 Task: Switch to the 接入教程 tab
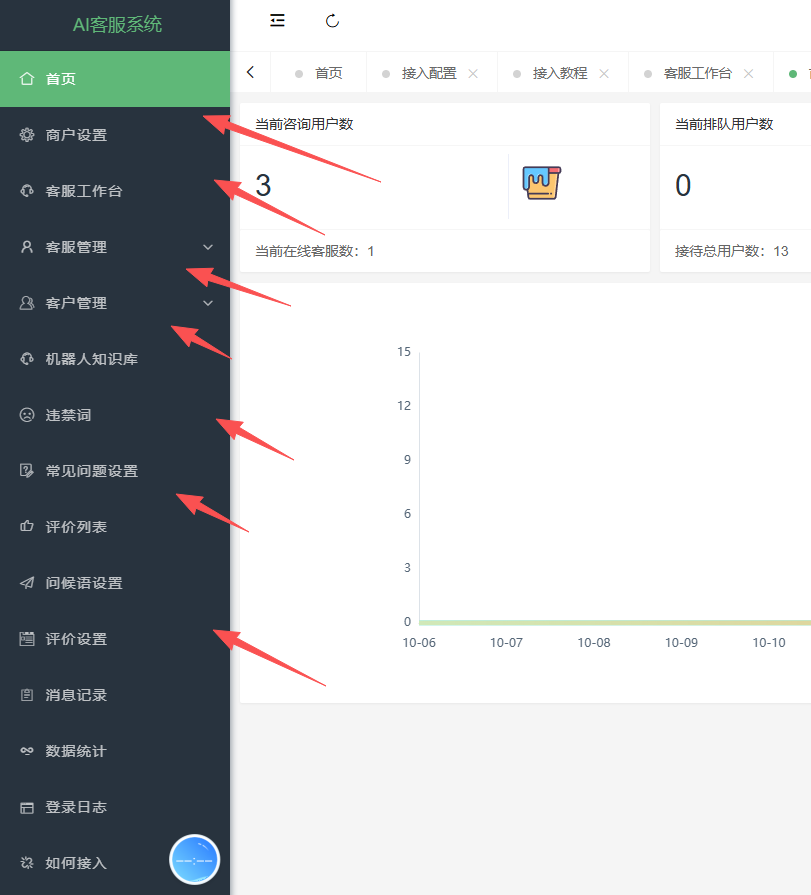559,73
